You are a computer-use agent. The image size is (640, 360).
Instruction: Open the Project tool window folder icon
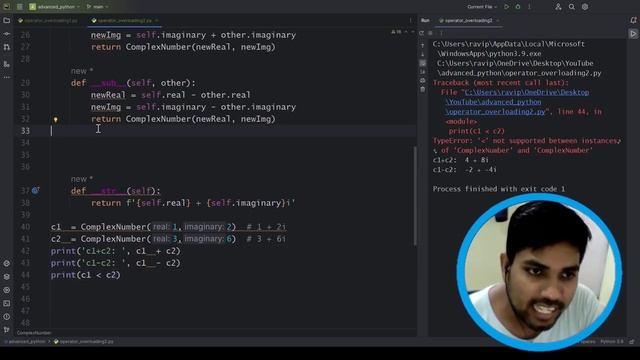pos(7,20)
